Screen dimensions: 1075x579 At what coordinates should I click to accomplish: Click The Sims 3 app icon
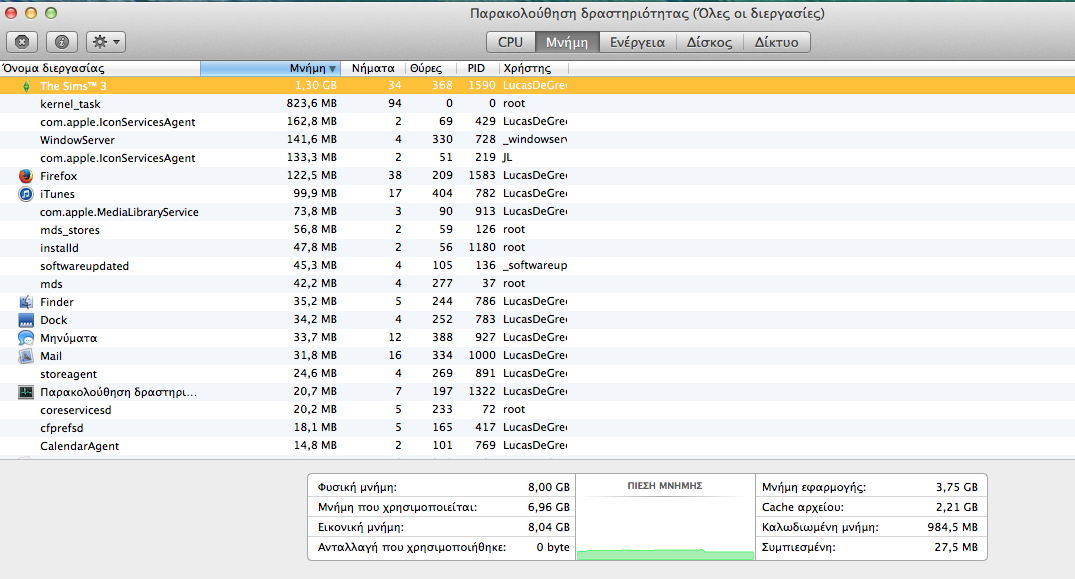tap(26, 86)
